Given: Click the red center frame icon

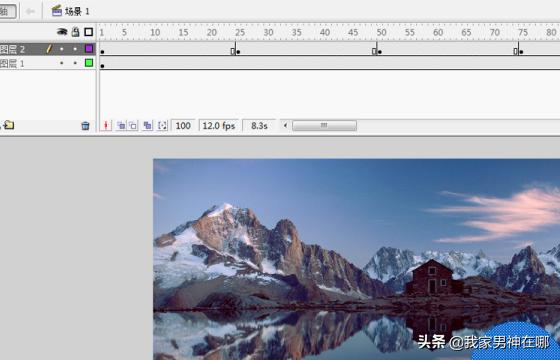Looking at the screenshot, I should coord(106,125).
